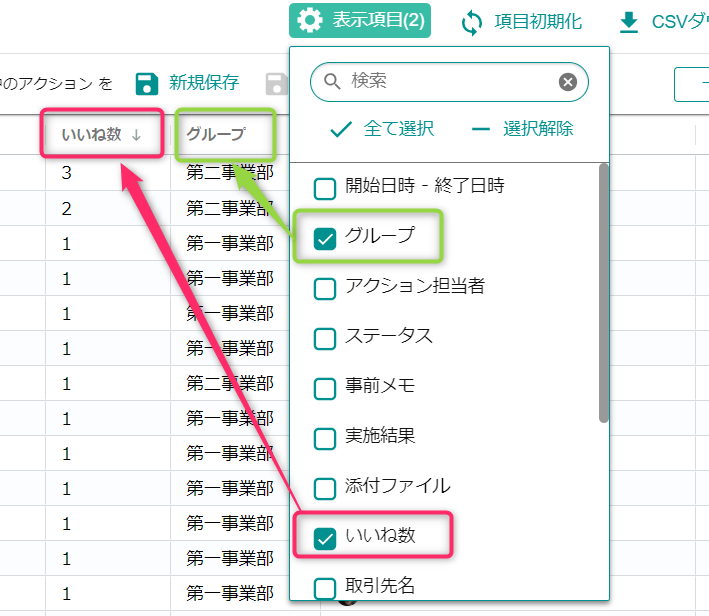Click the グループ column header
Screen dimensions: 709x616
click(x=216, y=135)
